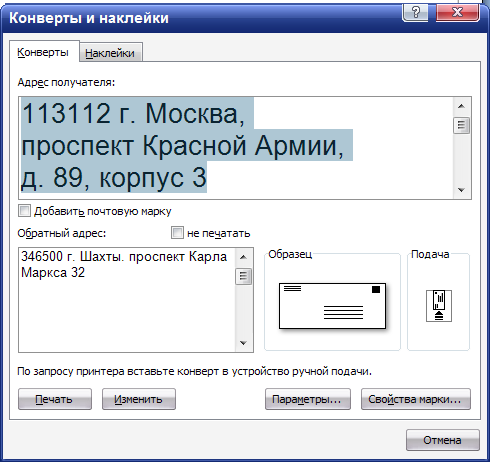This screenshot has height=462, width=490.
Task: Open Свойства марки... button
Action: 416,399
